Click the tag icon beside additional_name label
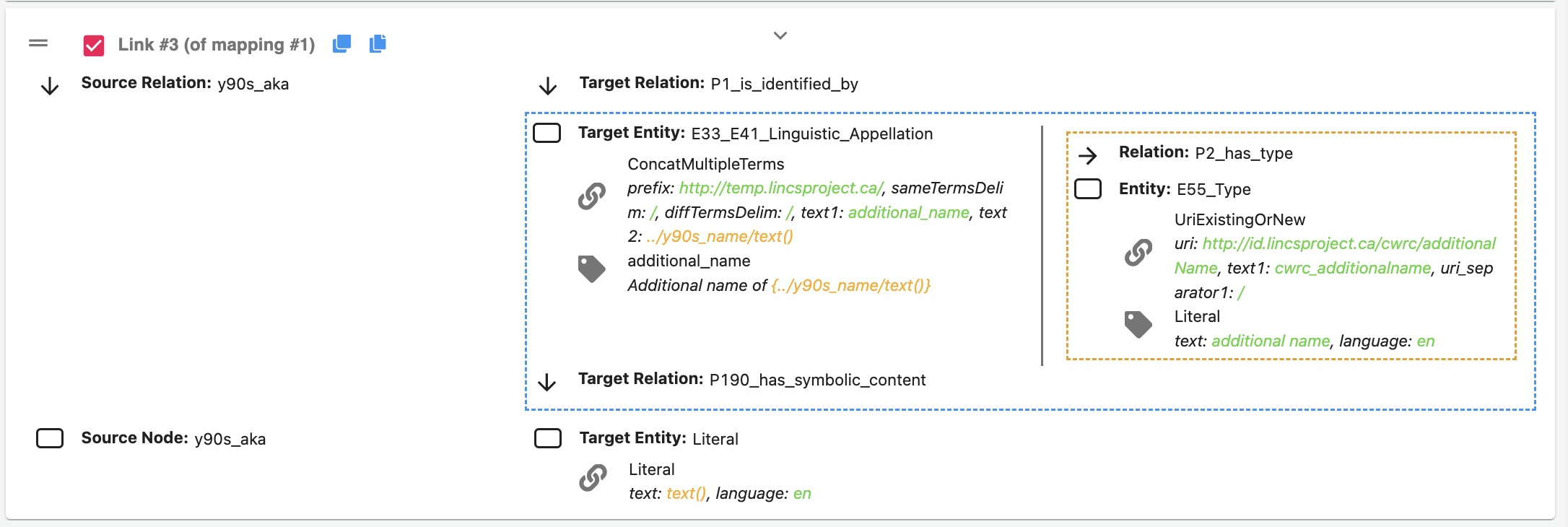Image resolution: width=1568 pixels, height=527 pixels. 592,269
